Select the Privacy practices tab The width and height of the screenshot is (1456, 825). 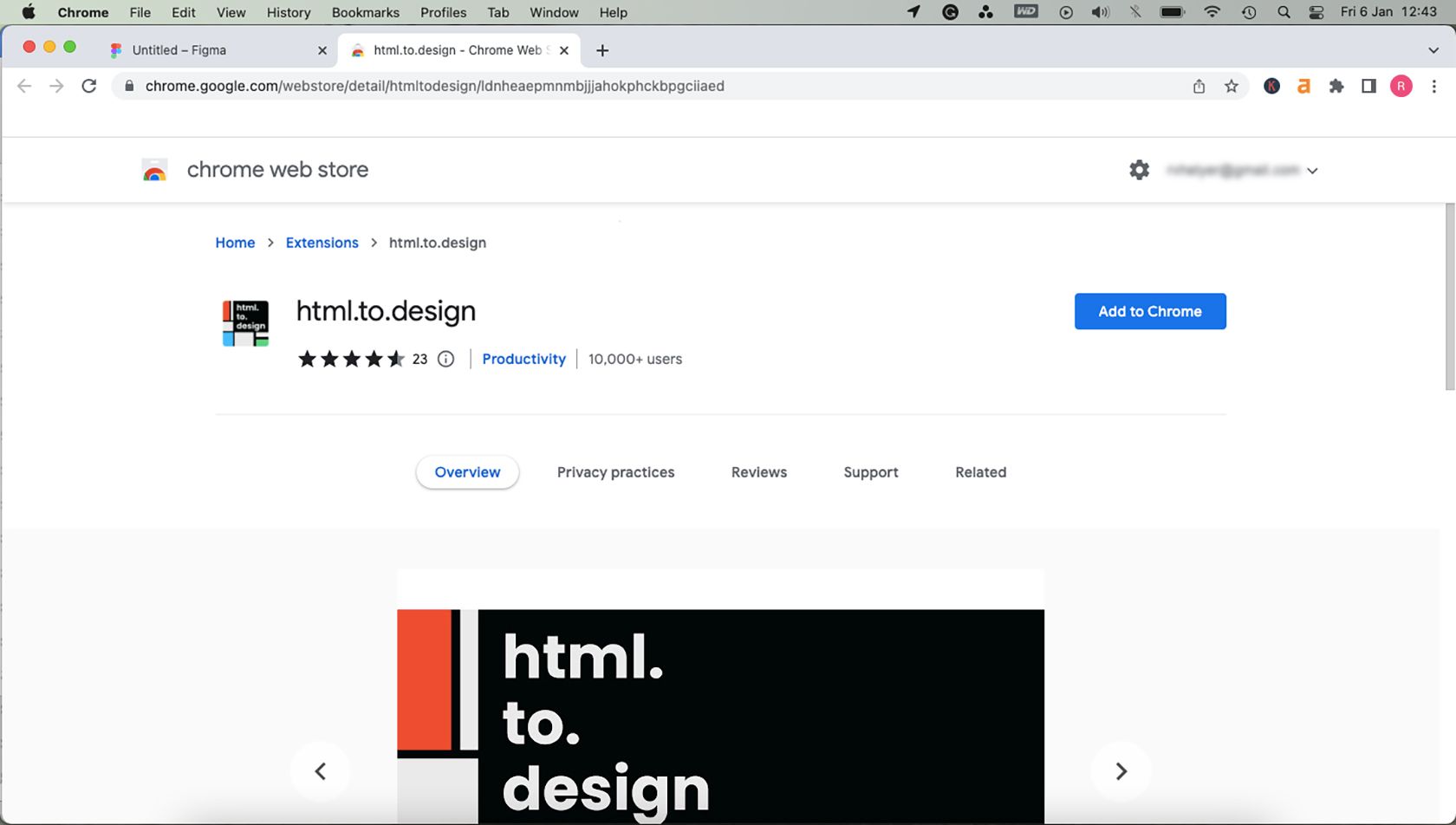point(615,472)
